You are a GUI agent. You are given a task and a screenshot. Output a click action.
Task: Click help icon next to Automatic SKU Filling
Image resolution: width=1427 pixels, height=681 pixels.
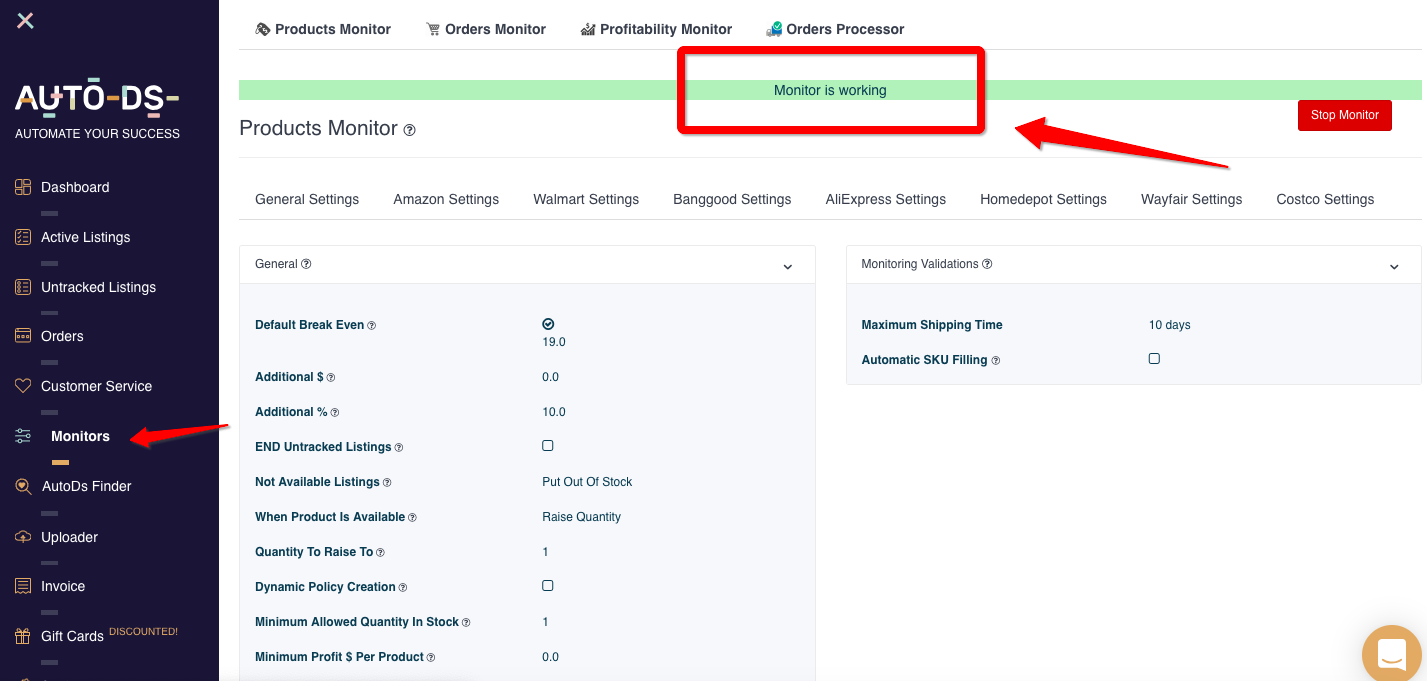tap(995, 361)
